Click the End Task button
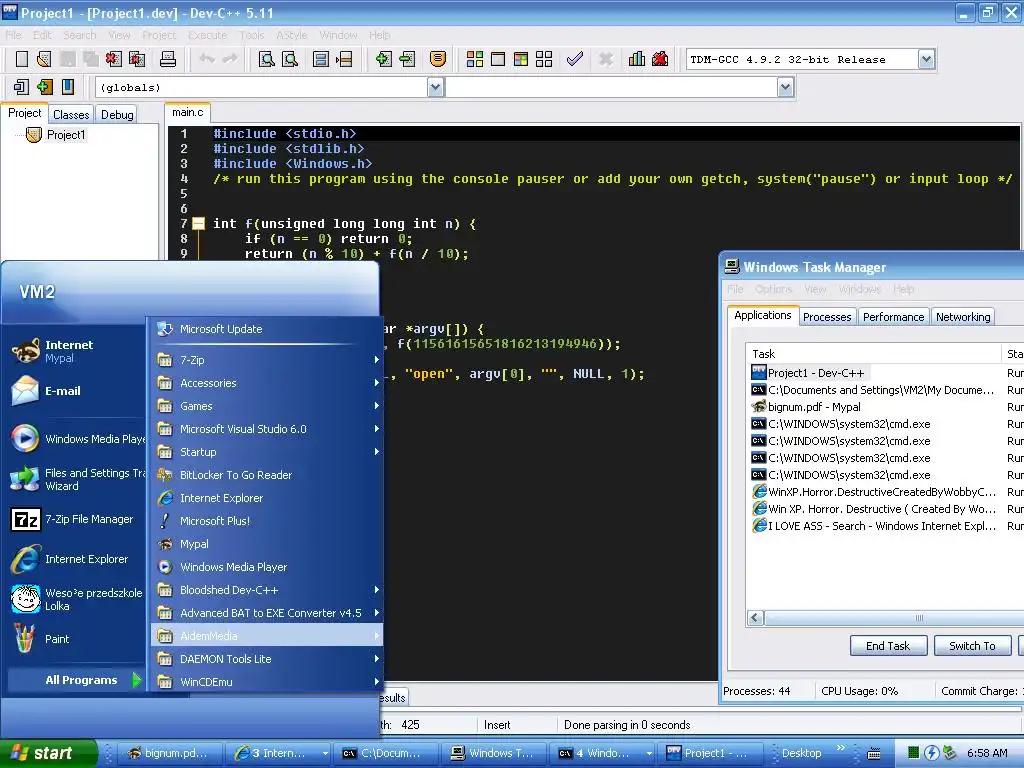The width and height of the screenshot is (1024, 768). click(x=888, y=646)
